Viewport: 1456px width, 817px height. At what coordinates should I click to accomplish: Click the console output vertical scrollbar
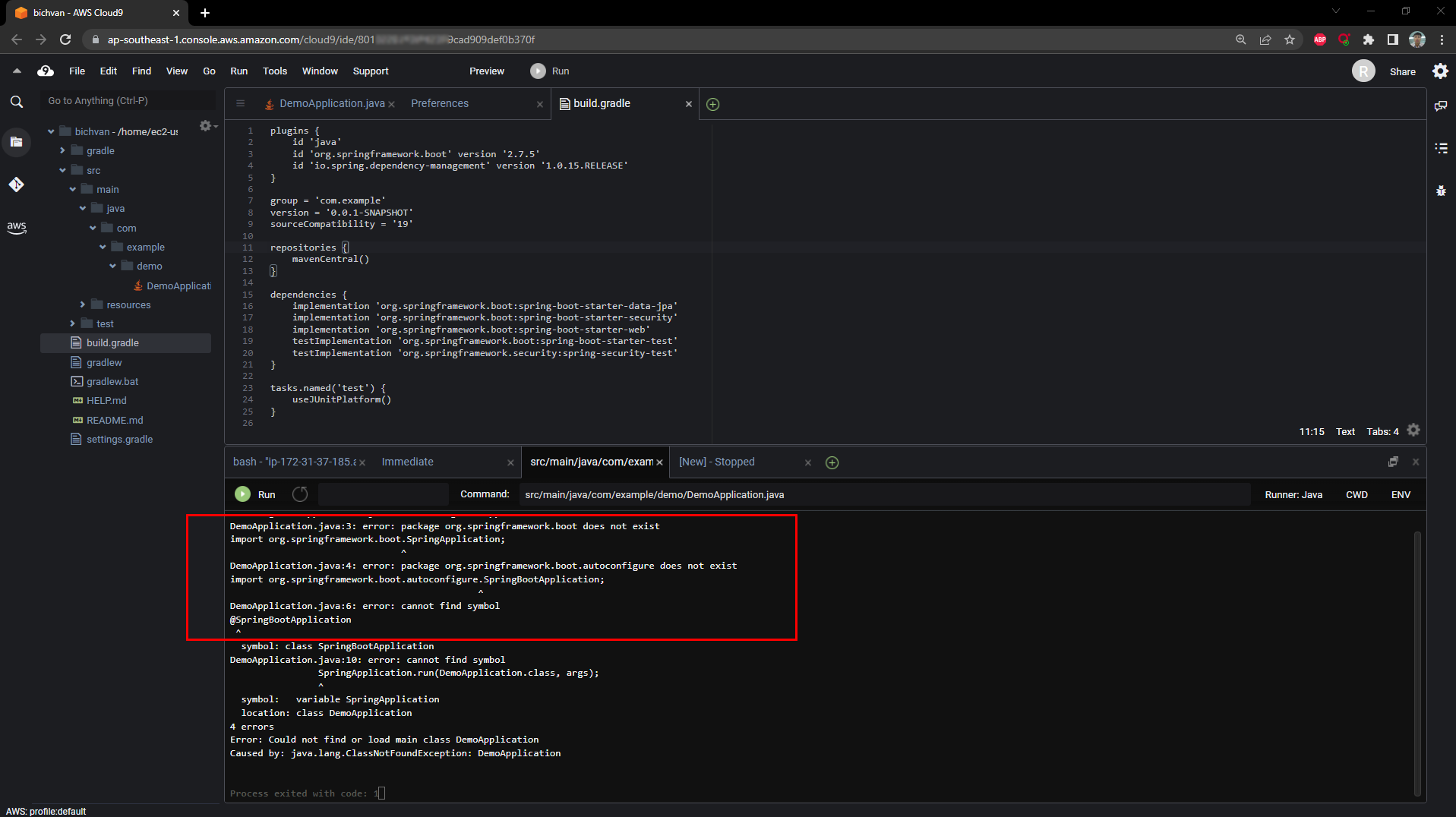1417,662
